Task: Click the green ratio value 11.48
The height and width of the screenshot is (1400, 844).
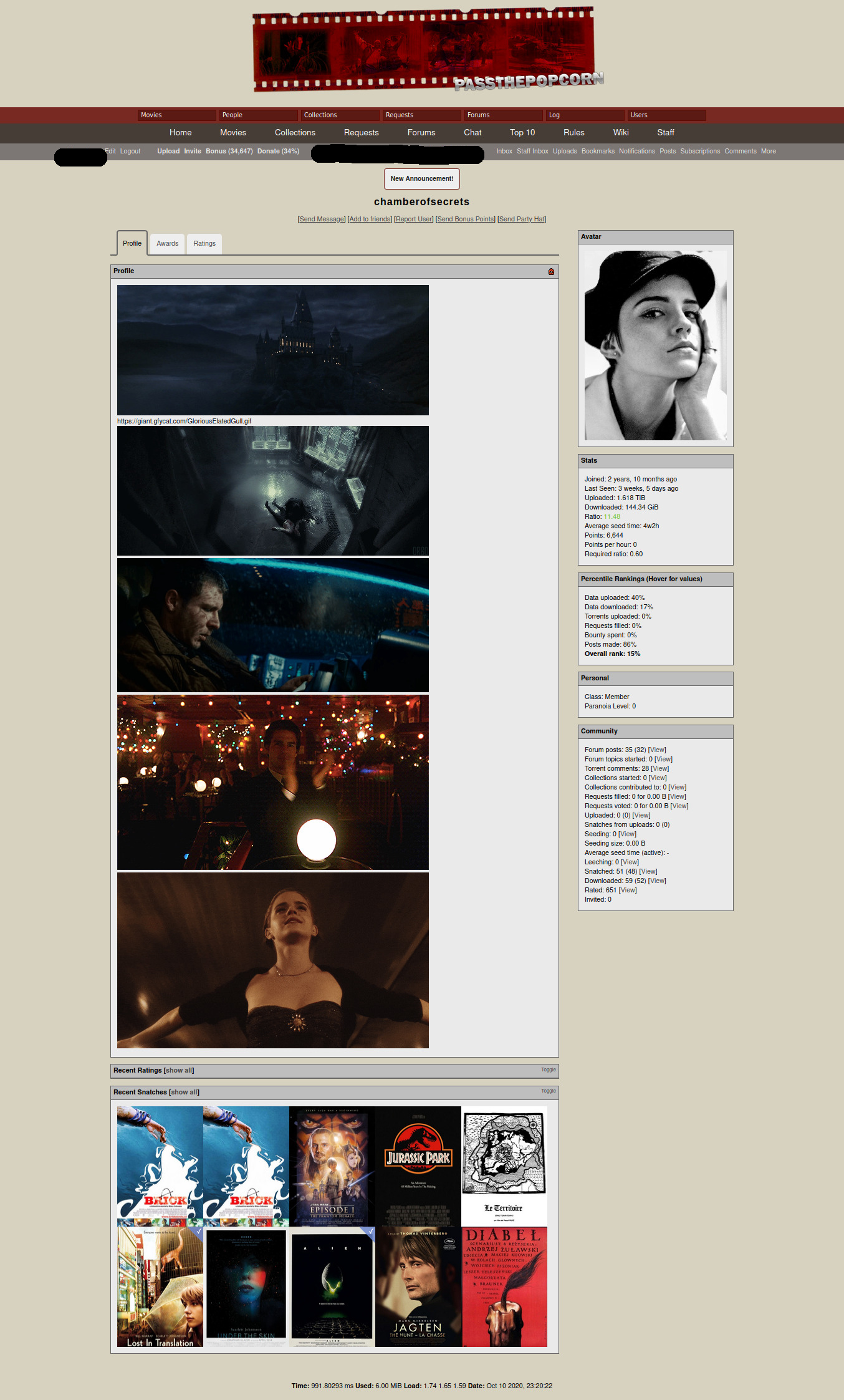Action: point(611,516)
